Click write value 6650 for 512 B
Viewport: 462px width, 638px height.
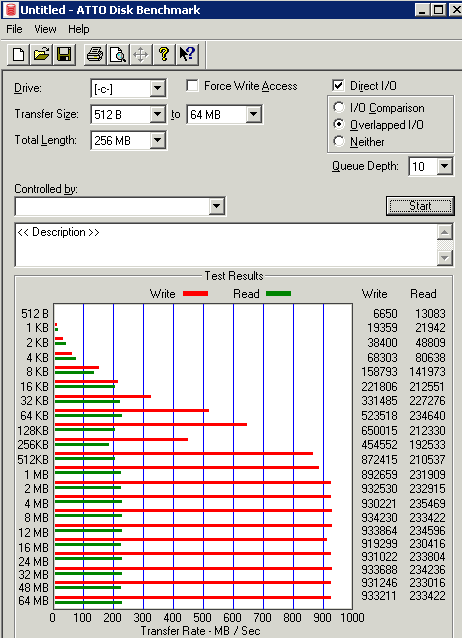click(385, 314)
